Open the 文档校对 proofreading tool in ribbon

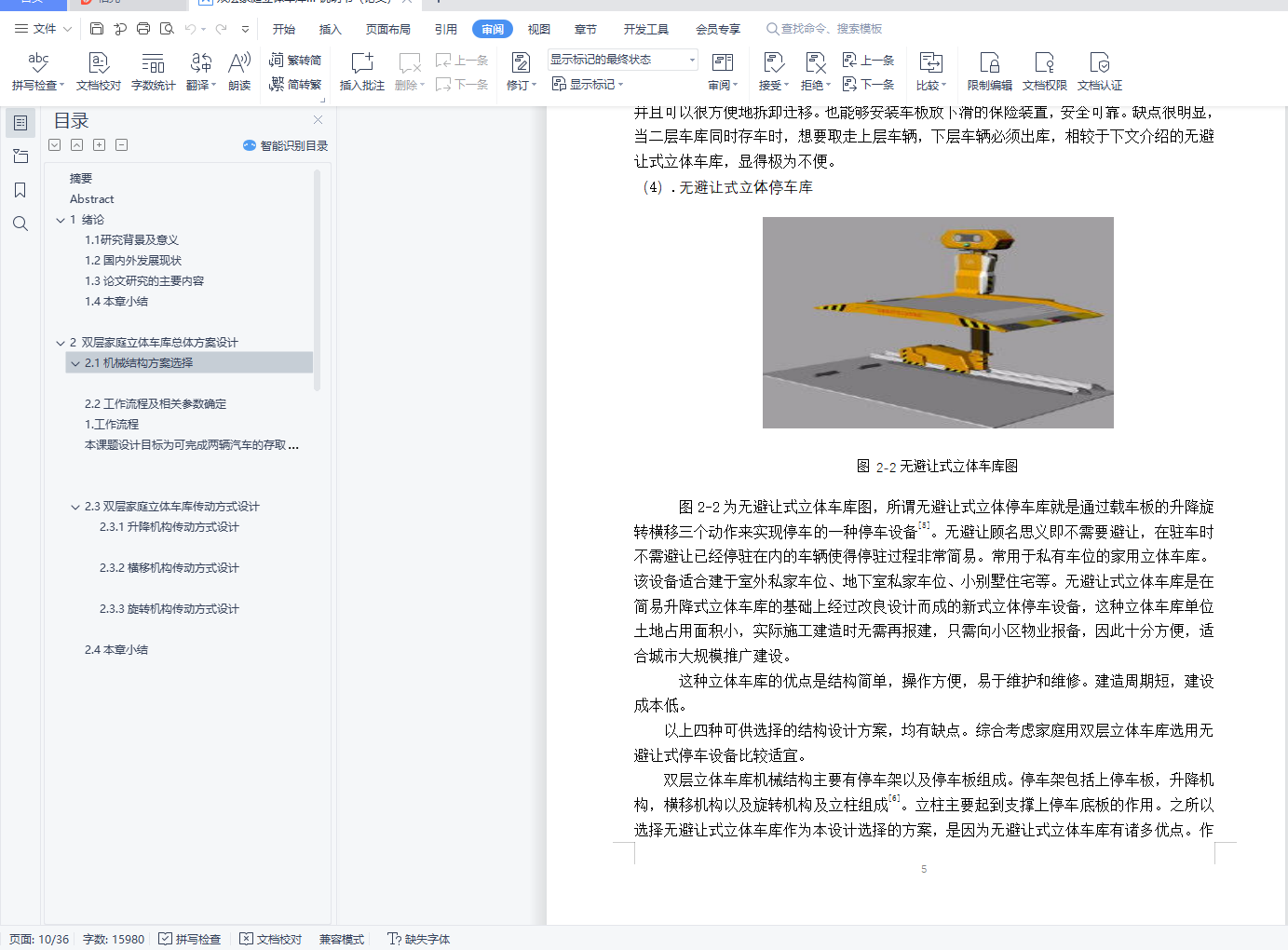[x=99, y=72]
